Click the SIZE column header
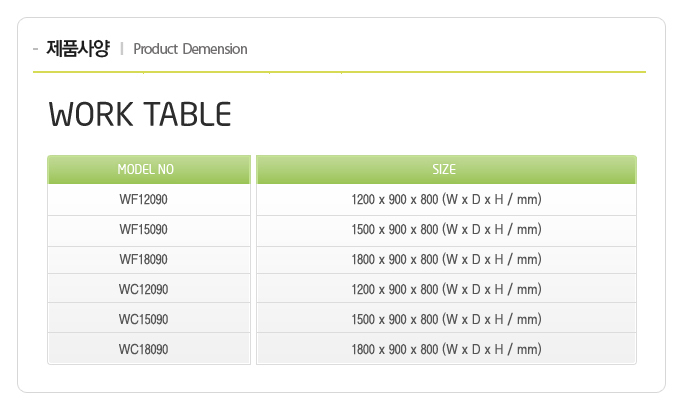Viewport: 685px width, 419px height. [445, 170]
